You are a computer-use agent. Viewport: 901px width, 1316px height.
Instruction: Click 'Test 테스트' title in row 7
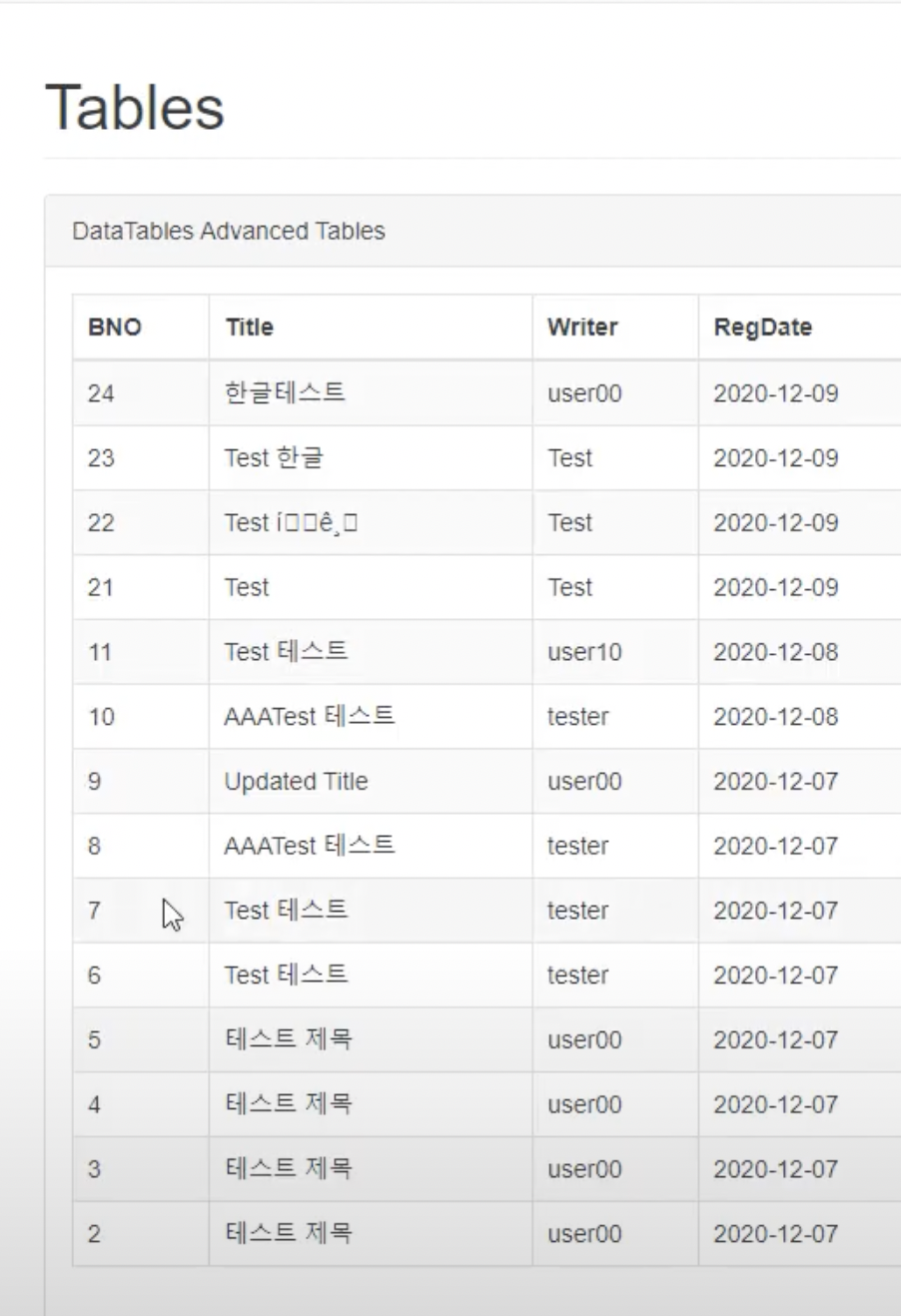point(286,910)
